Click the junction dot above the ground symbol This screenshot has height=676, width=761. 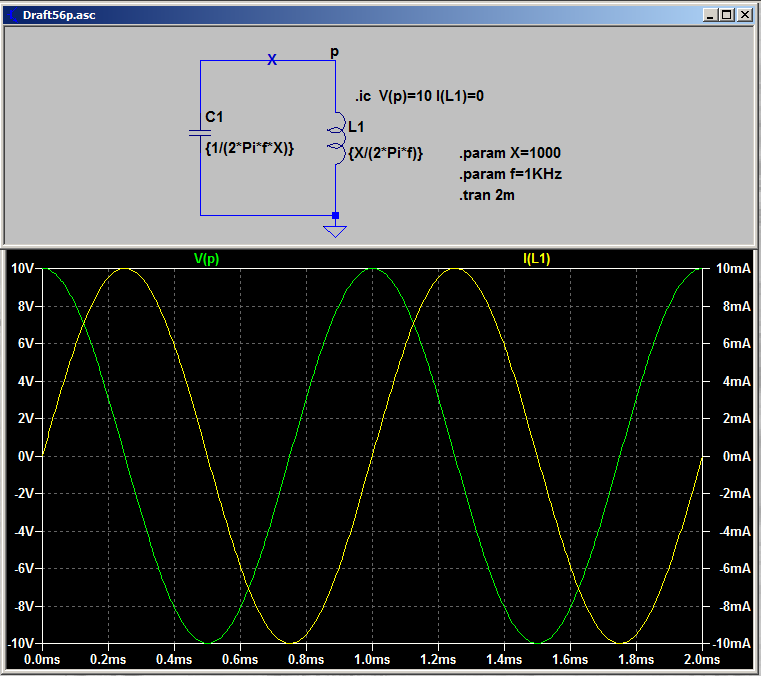point(335,215)
